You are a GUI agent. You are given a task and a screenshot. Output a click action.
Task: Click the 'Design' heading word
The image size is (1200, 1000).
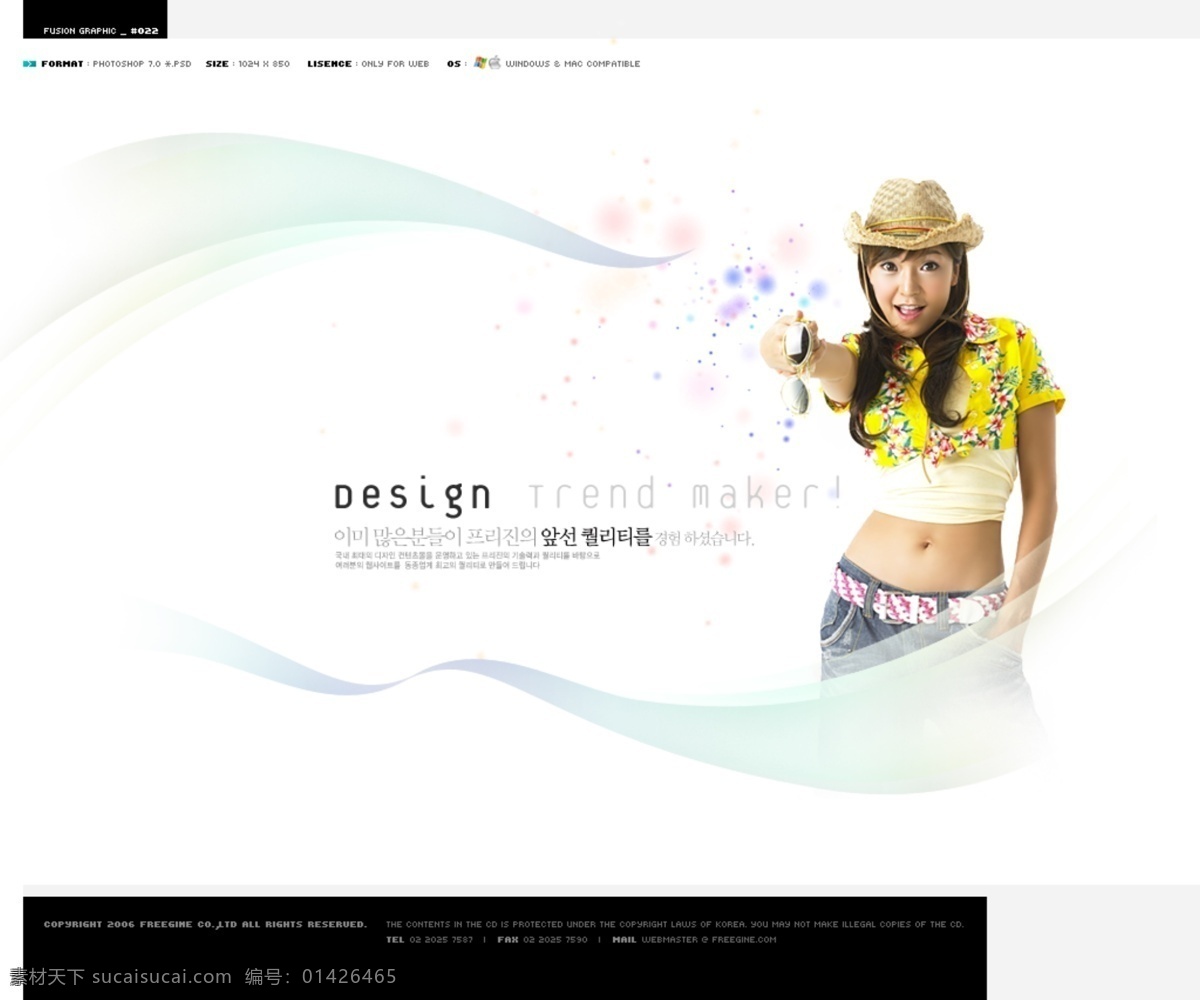[412, 495]
